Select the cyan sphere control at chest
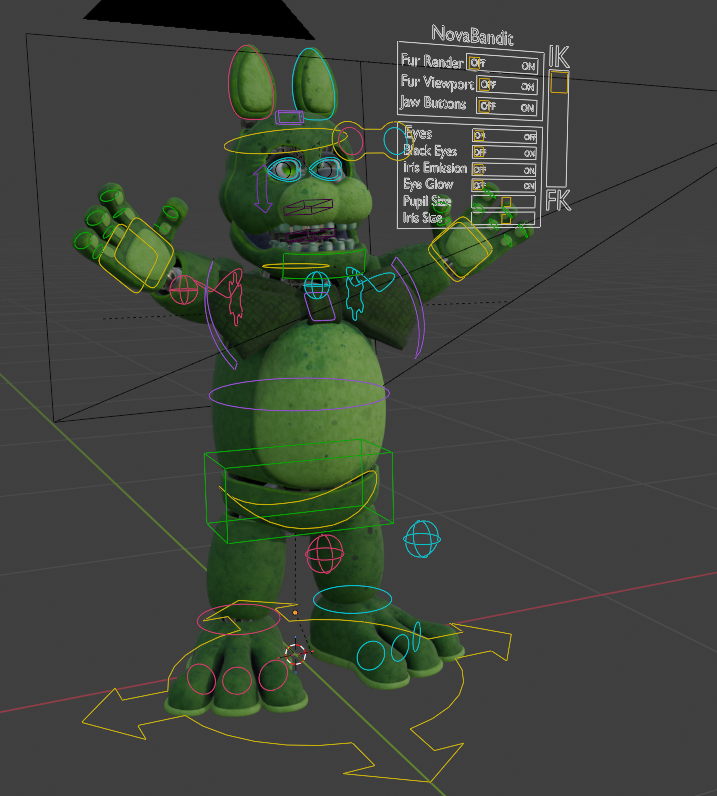Viewport: 717px width, 796px height. coord(317,285)
